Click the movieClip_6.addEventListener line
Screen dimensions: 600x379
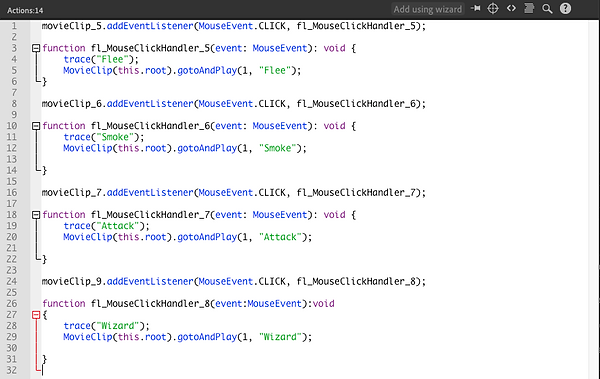pos(233,104)
